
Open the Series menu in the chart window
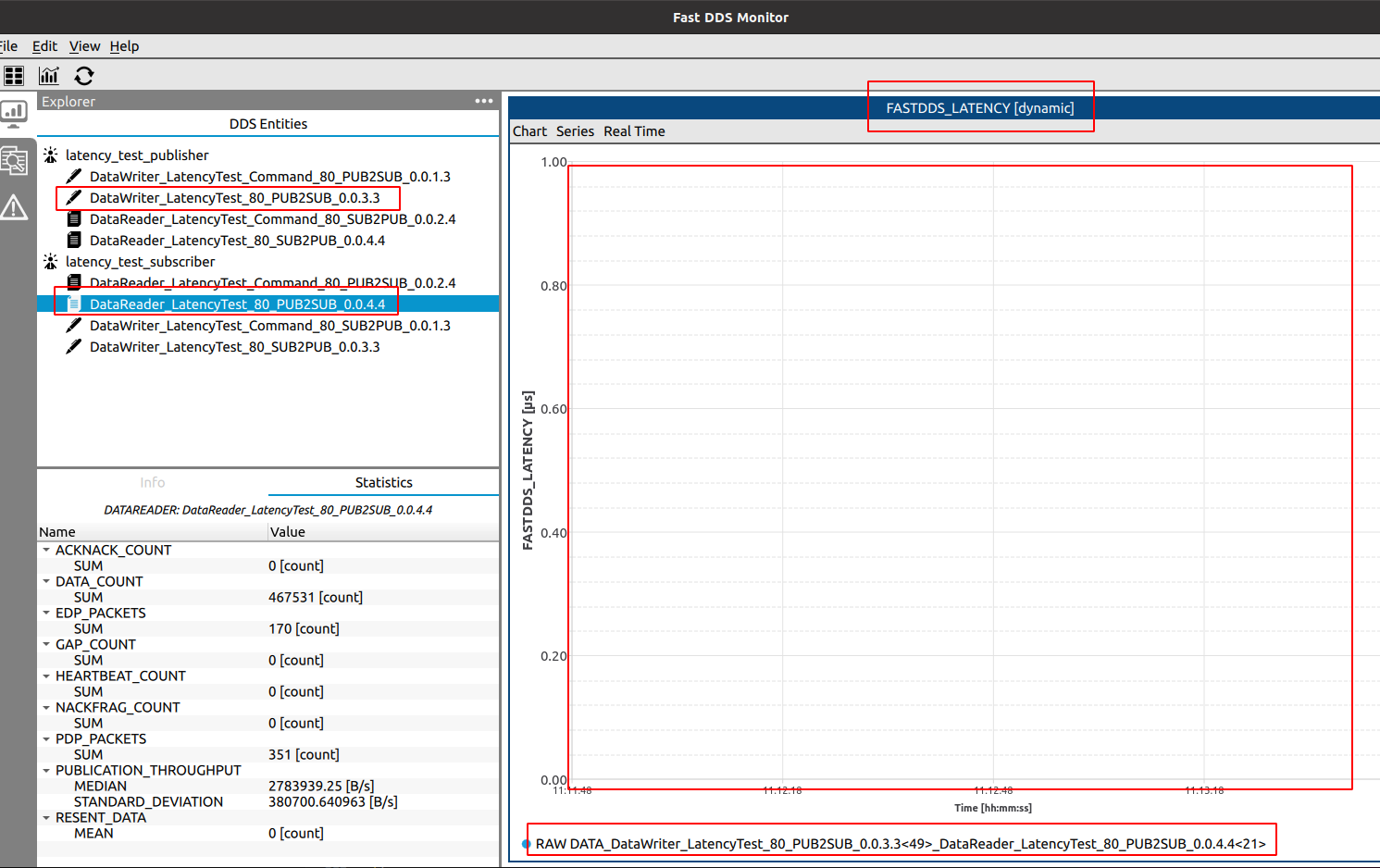[x=575, y=130]
